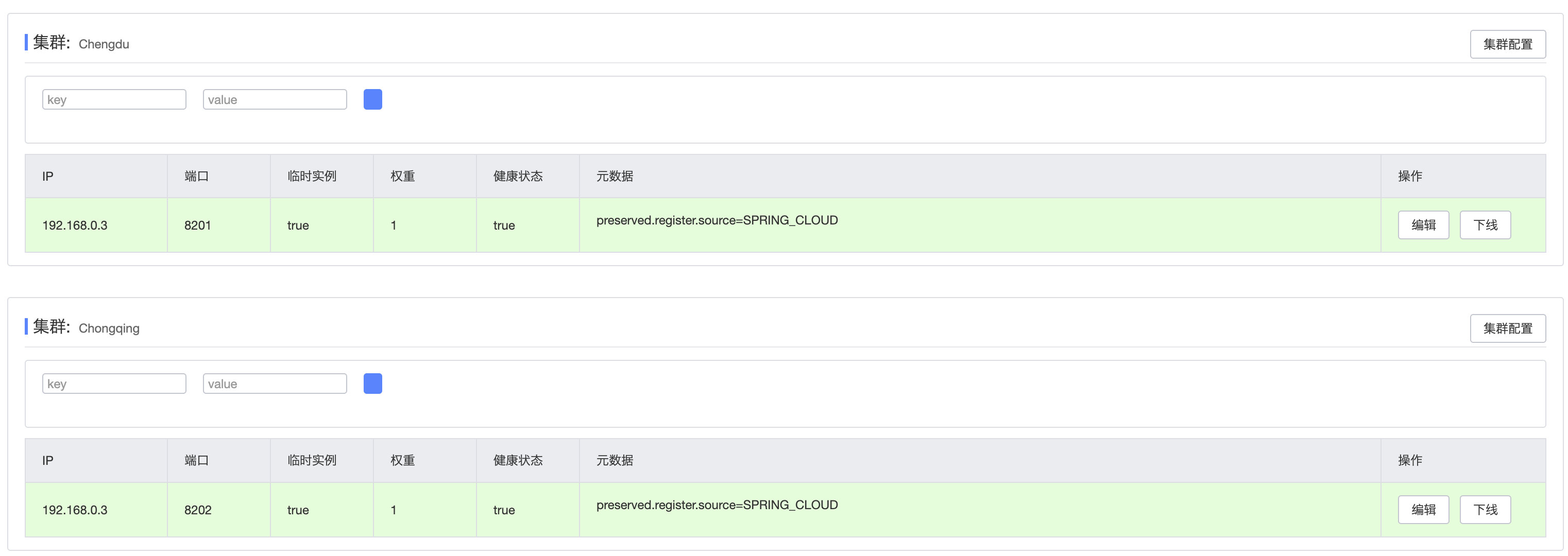Click the Chongqing cluster name label

(109, 328)
